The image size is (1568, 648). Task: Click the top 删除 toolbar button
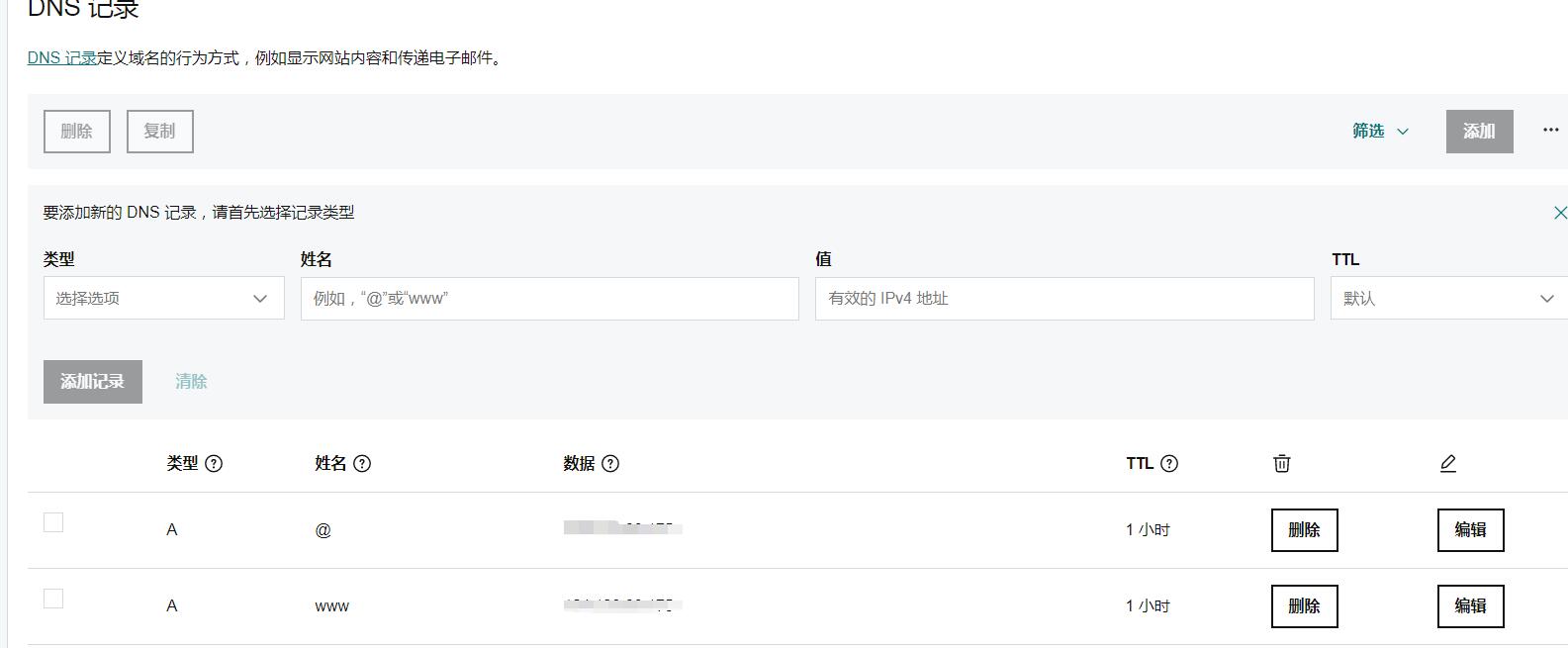click(x=77, y=132)
